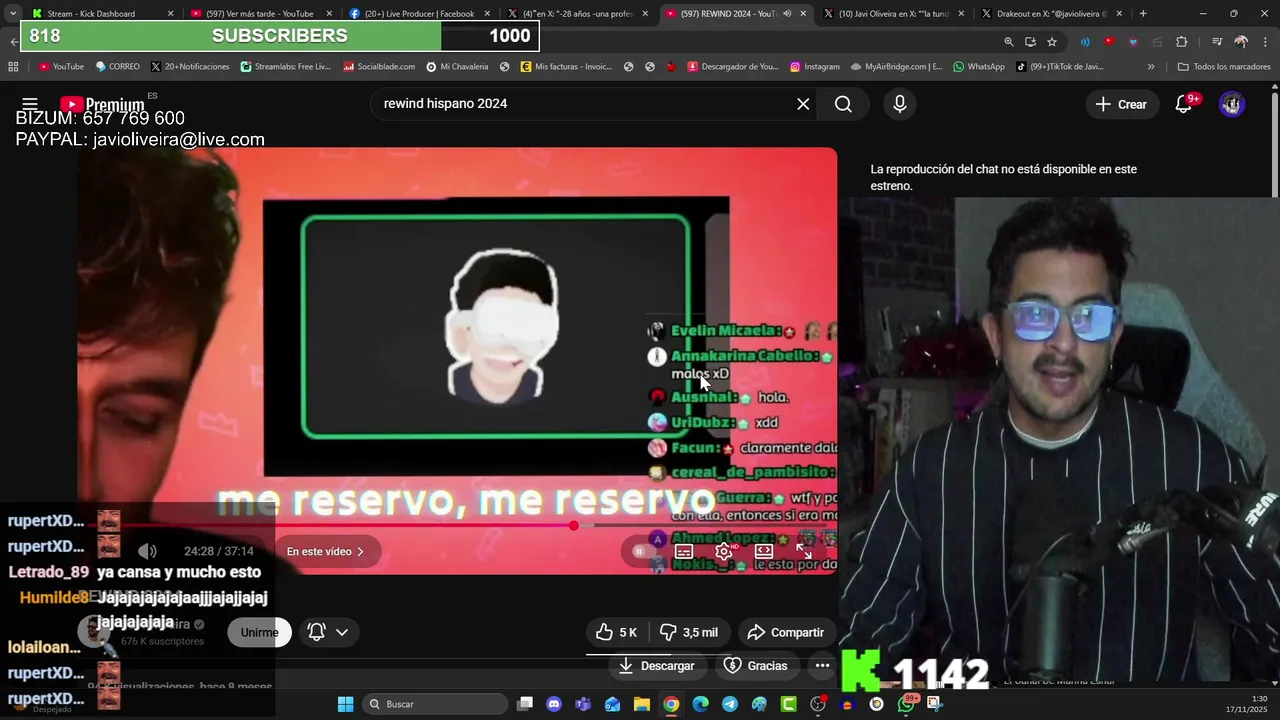
Task: Open the Socialblade.com bookmark
Action: coord(379,67)
